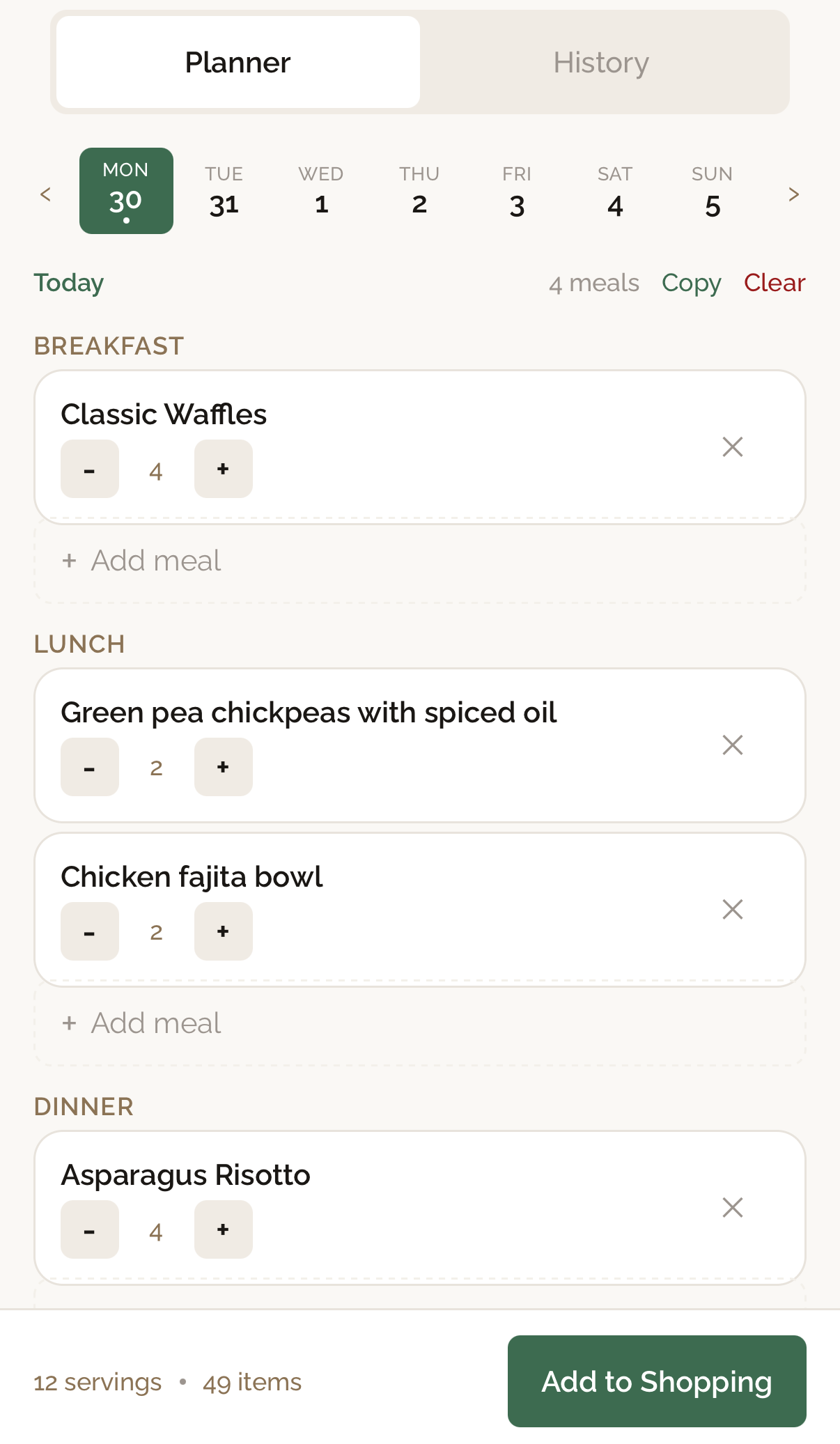Select the Planner tab

tap(238, 63)
